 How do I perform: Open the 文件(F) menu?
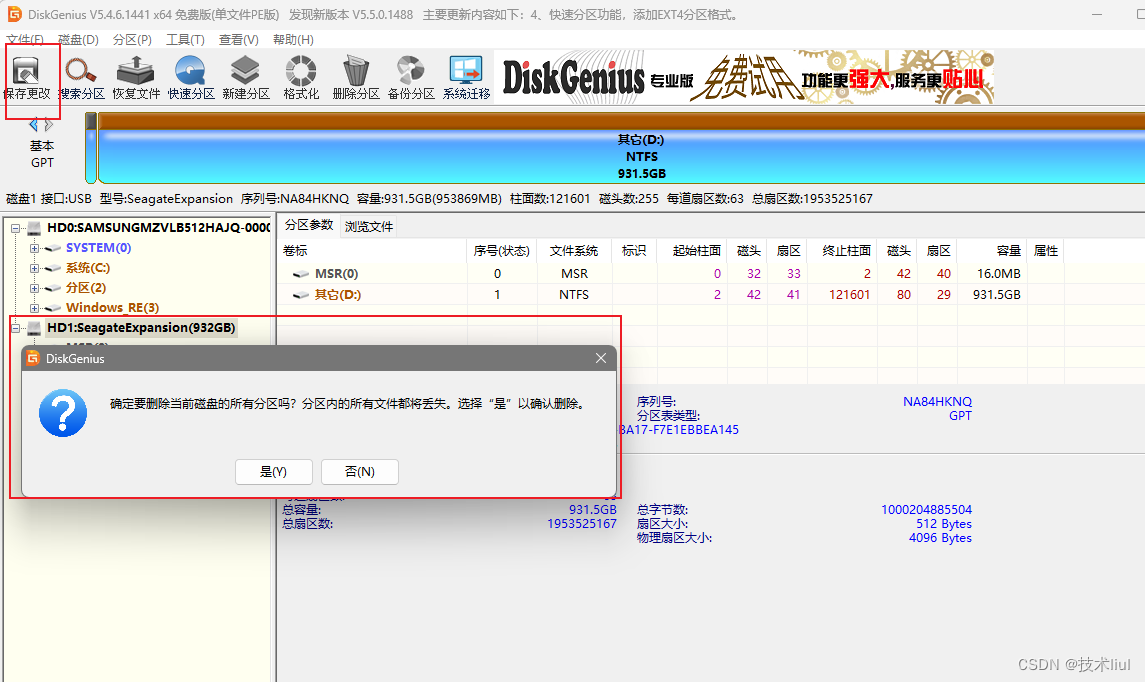coord(25,39)
